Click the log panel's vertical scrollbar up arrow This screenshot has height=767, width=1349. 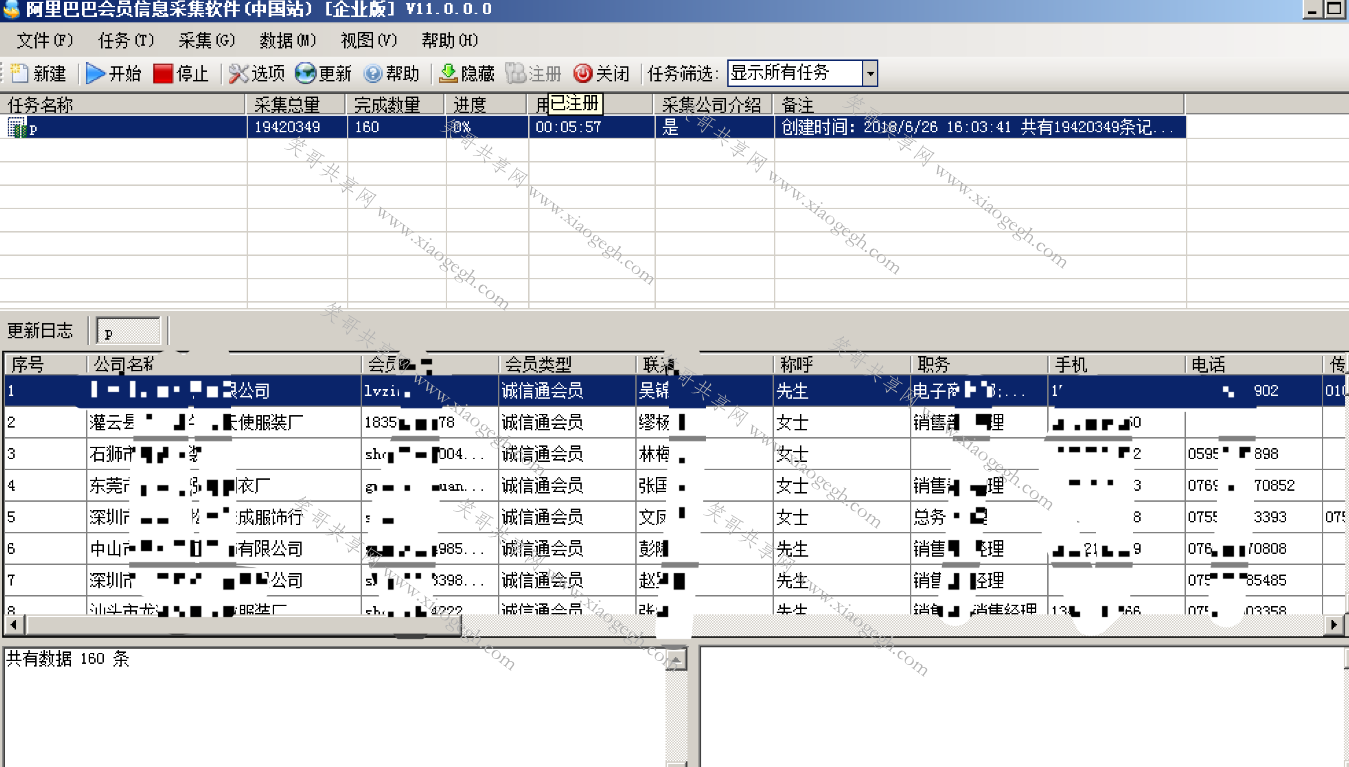677,660
